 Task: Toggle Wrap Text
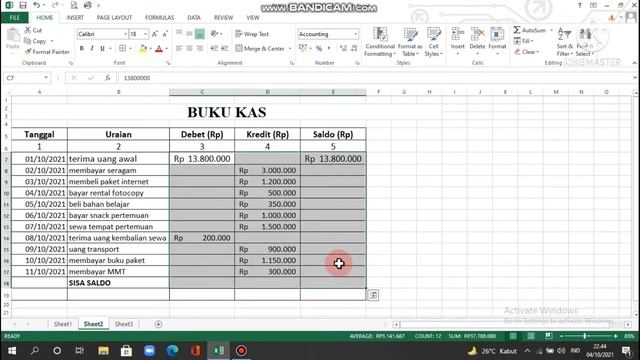pos(252,34)
